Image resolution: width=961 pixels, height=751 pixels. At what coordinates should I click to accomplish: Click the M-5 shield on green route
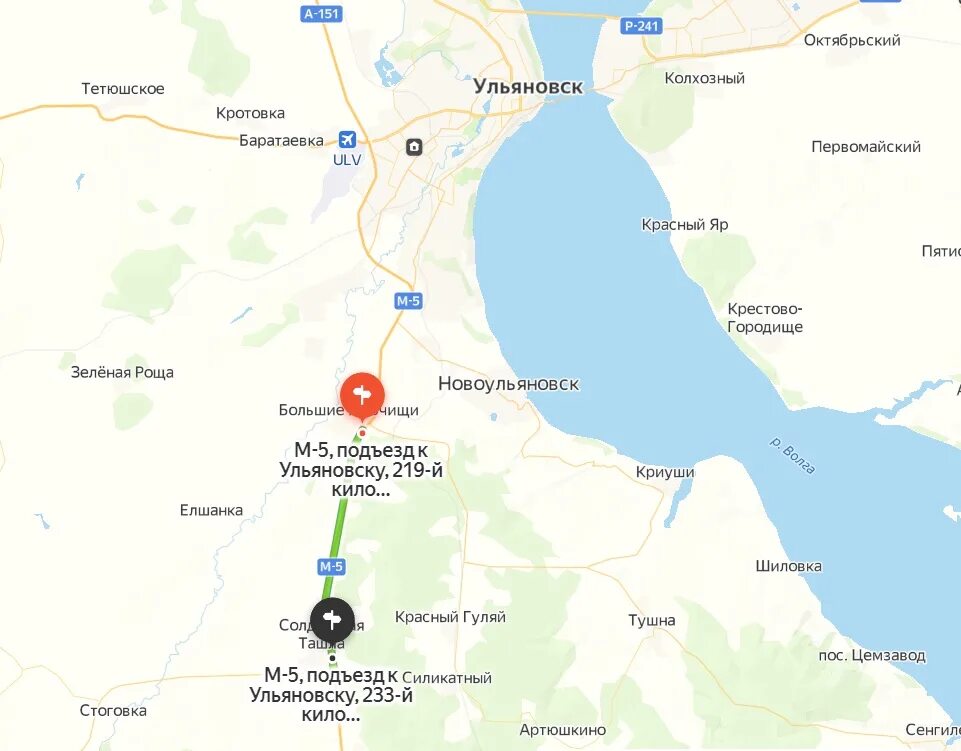point(332,566)
